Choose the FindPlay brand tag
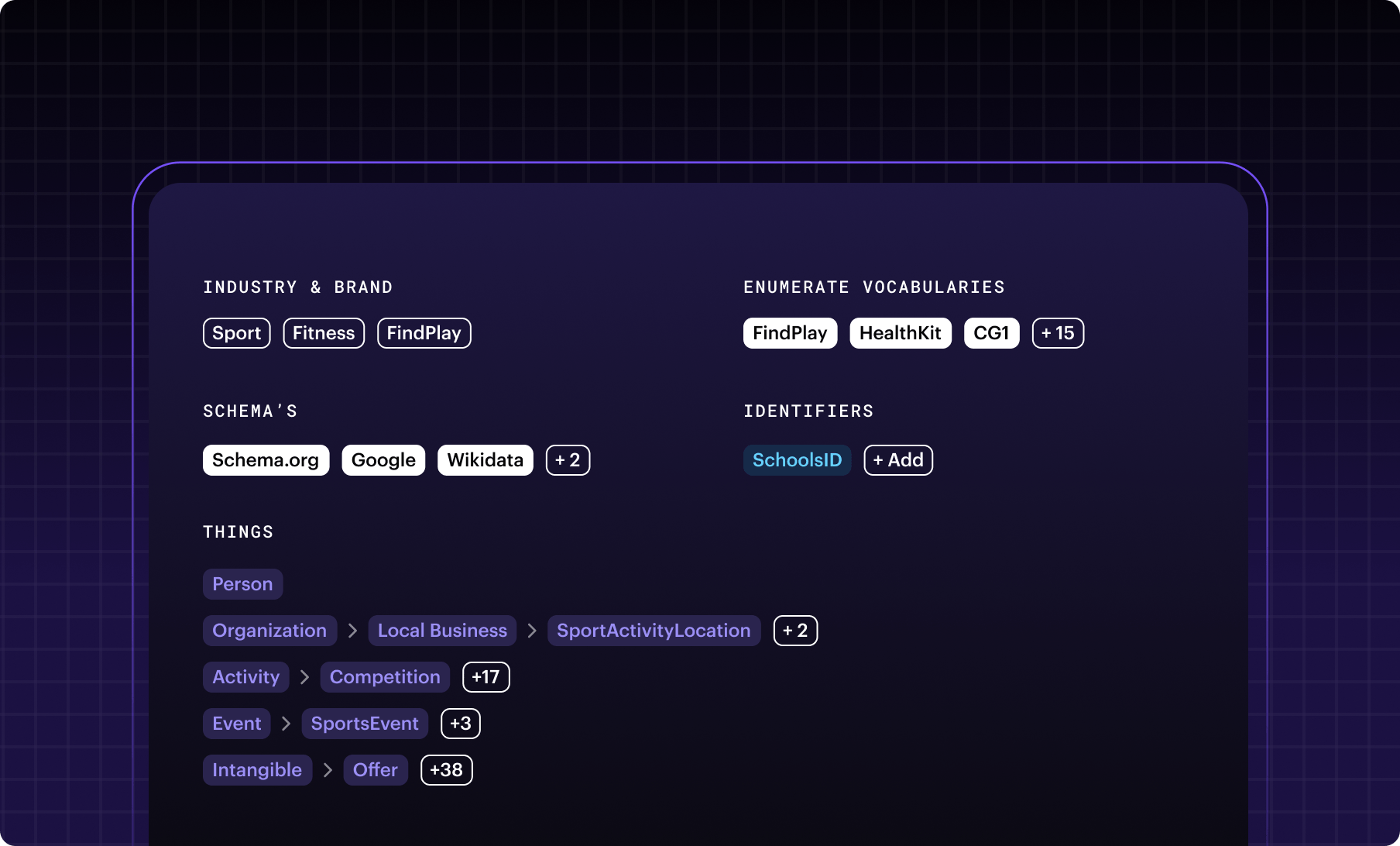This screenshot has width=1400, height=846. (424, 333)
